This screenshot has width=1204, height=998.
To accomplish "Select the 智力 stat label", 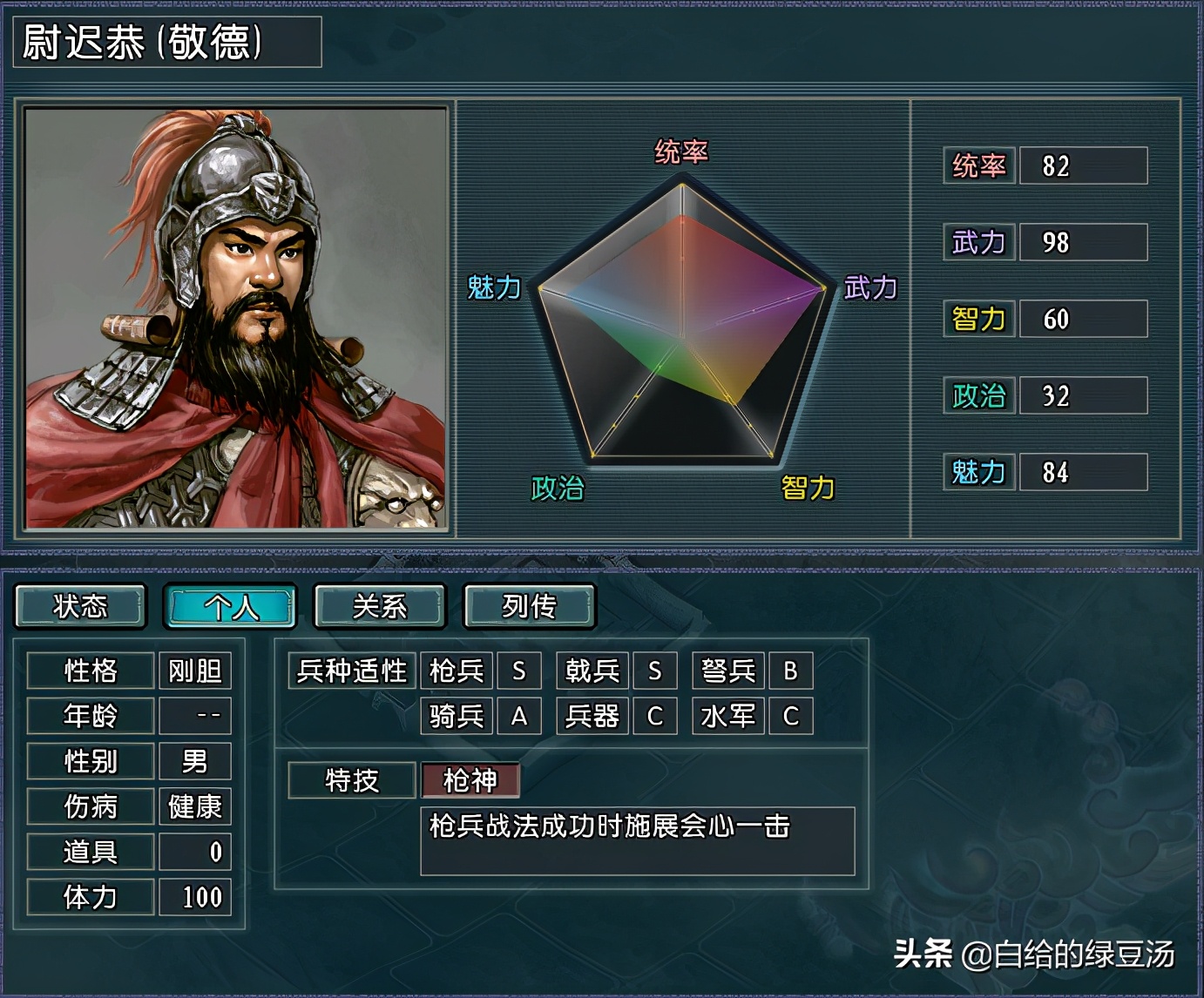I will 979,319.
